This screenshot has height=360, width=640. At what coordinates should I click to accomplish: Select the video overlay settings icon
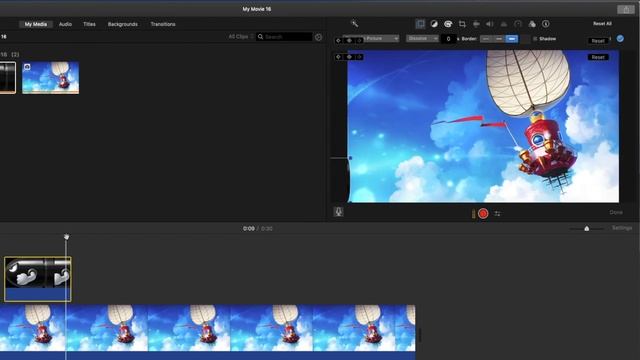420,24
